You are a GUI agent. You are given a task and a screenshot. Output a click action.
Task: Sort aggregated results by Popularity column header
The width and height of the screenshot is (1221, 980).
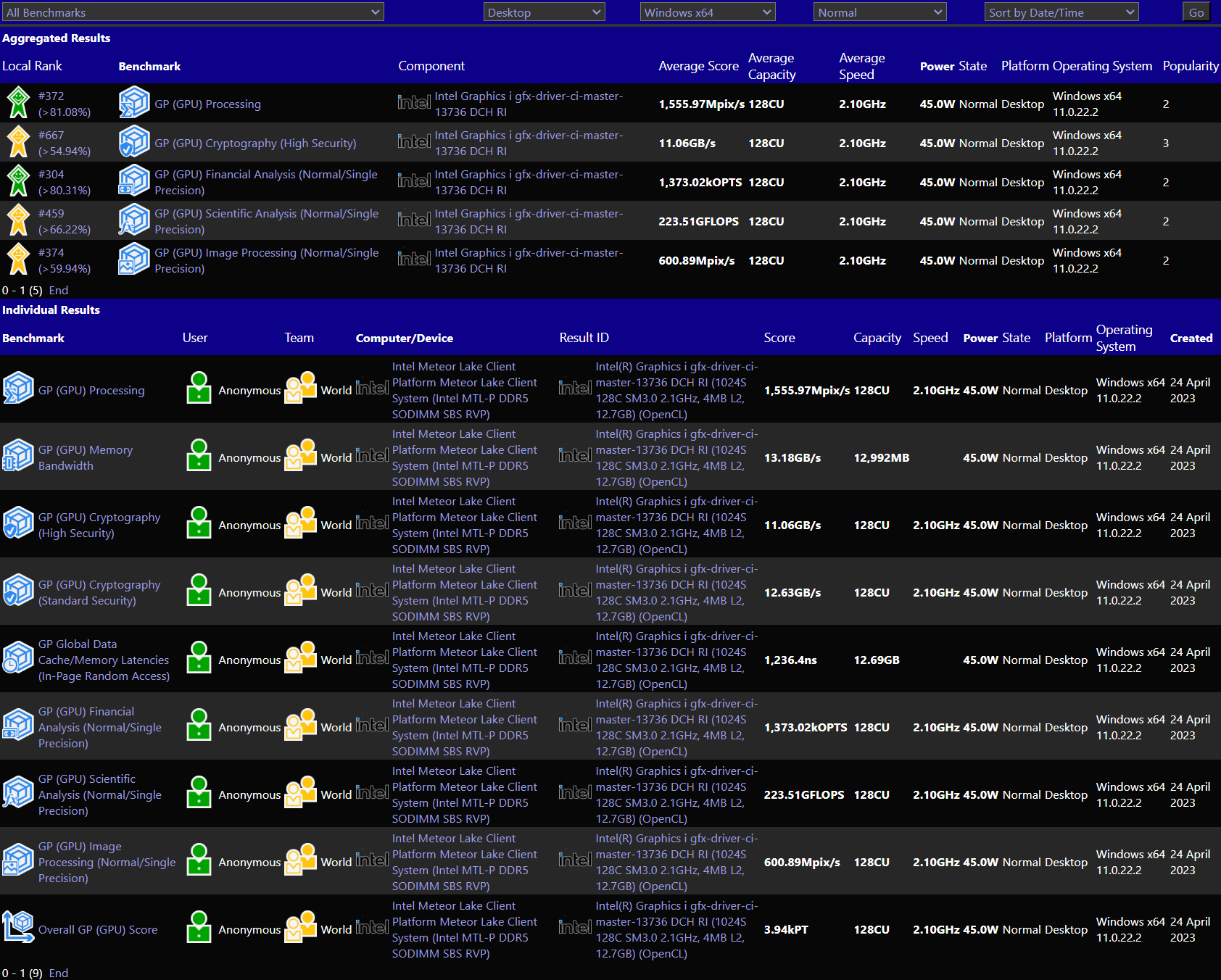1190,66
